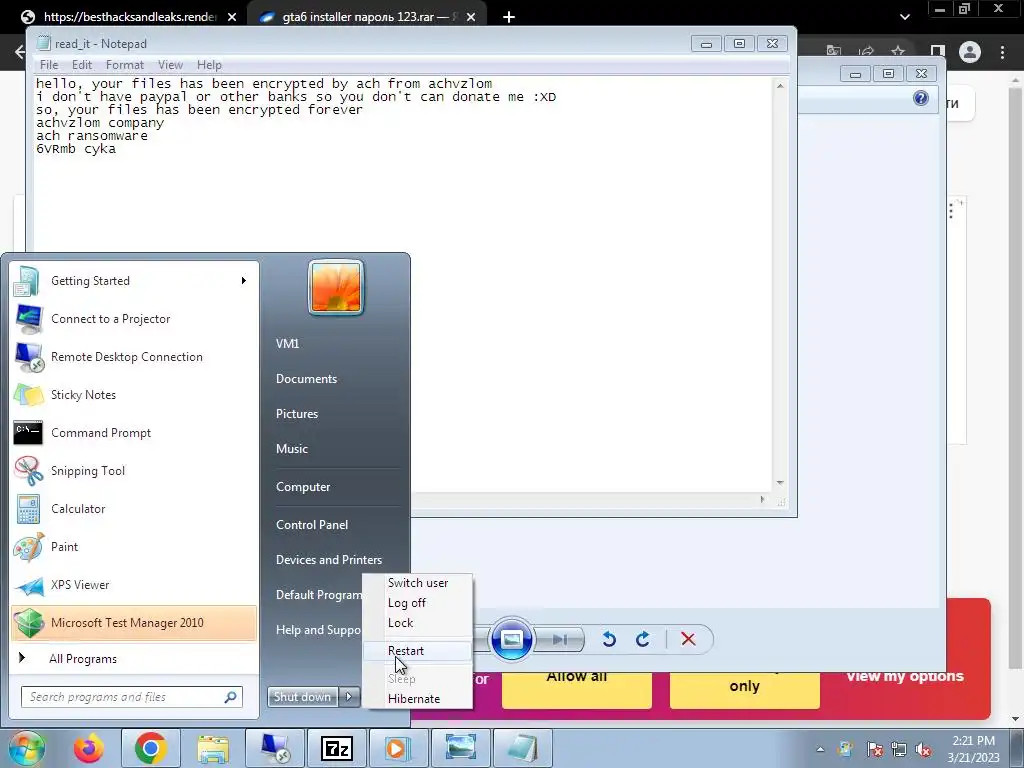Click the Windows Start orb
Image resolution: width=1024 pixels, height=768 pixels.
26,748
